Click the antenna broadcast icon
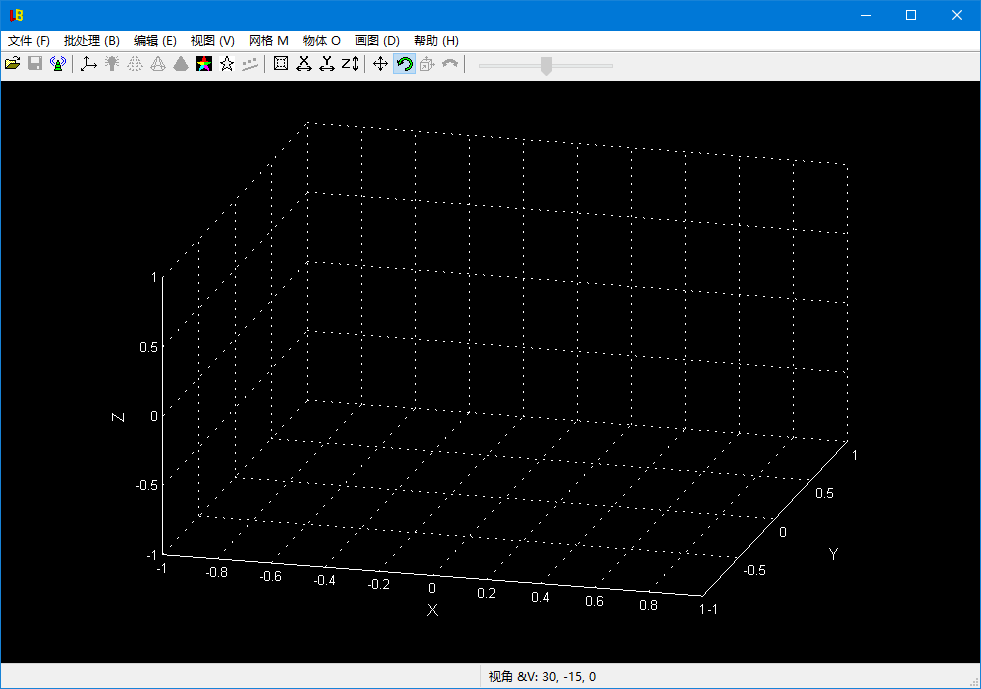The image size is (981, 689). (58, 63)
